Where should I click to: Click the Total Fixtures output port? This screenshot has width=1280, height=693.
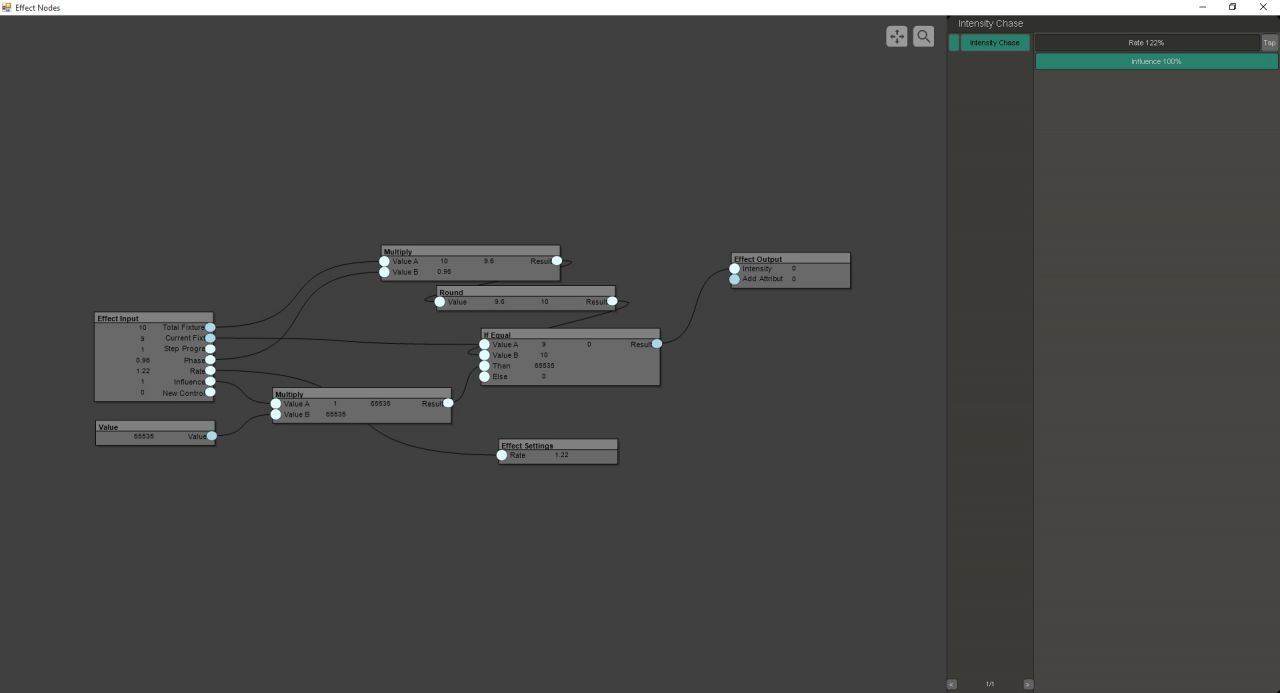click(210, 327)
